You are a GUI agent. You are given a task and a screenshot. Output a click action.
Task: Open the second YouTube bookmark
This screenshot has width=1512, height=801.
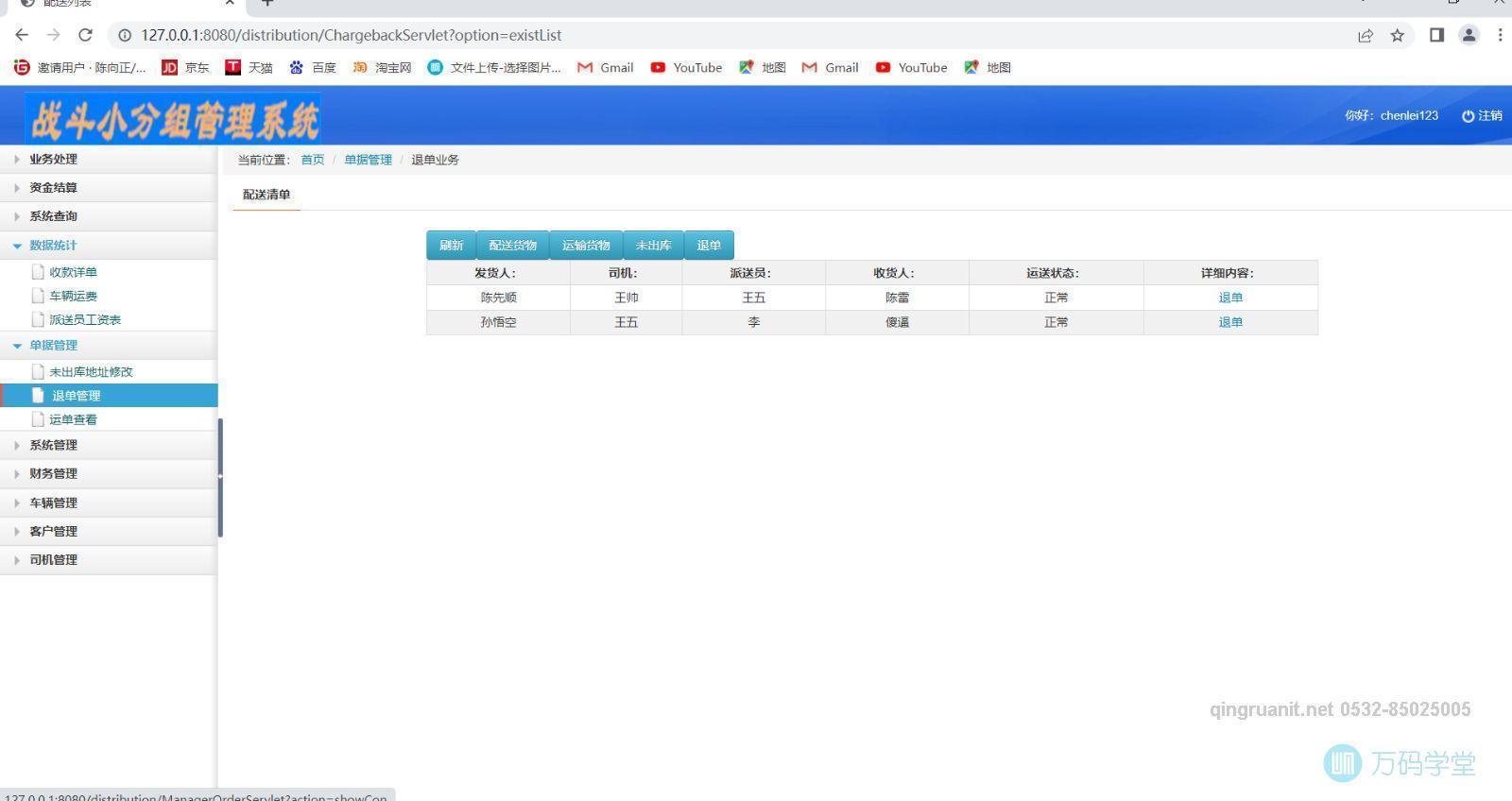click(912, 67)
